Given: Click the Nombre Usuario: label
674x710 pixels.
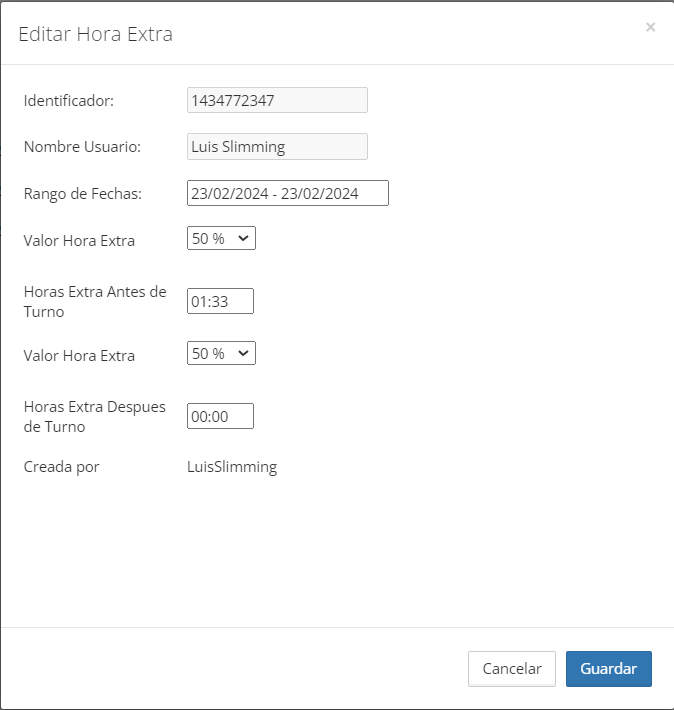Looking at the screenshot, I should point(82,147).
